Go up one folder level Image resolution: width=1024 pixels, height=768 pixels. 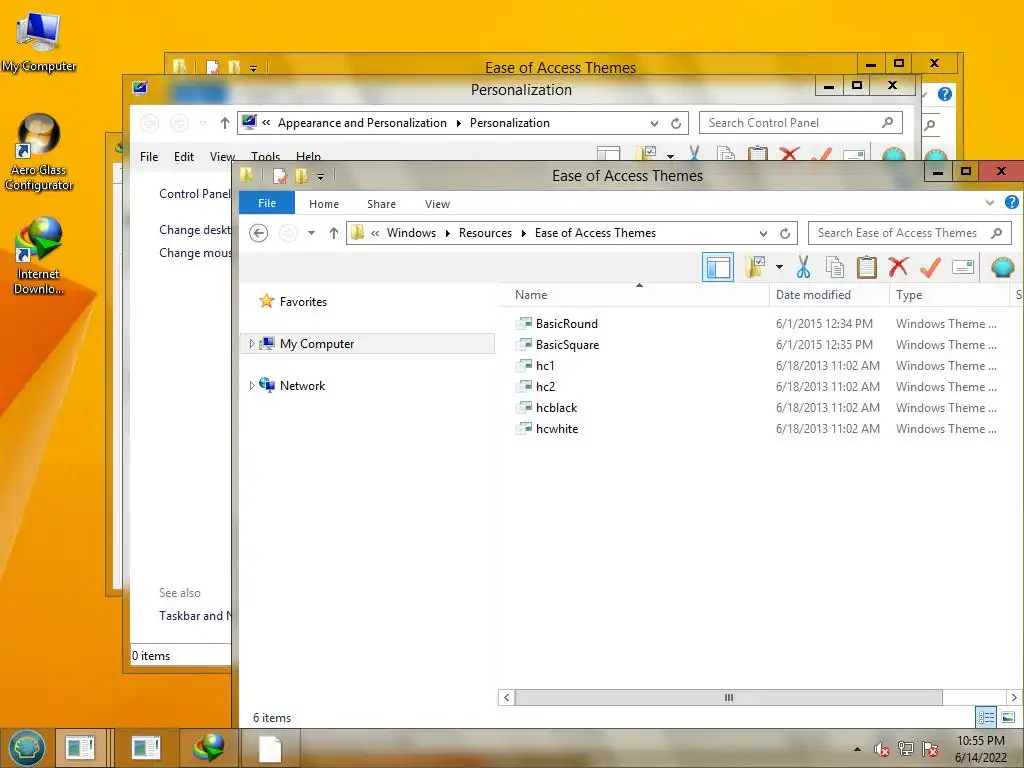[334, 232]
